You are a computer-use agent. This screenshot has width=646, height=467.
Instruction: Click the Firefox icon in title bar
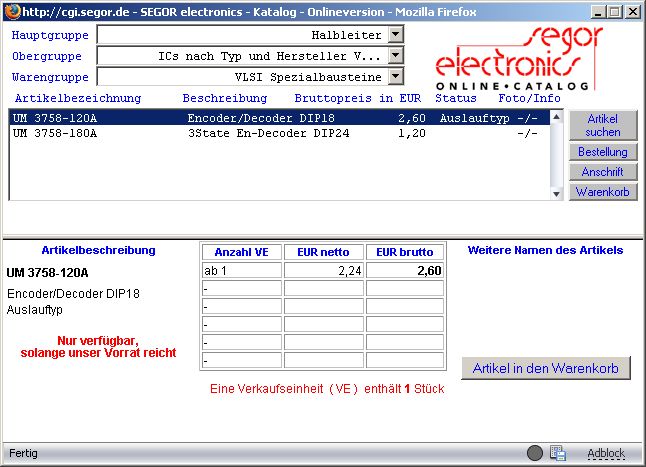(12, 12)
